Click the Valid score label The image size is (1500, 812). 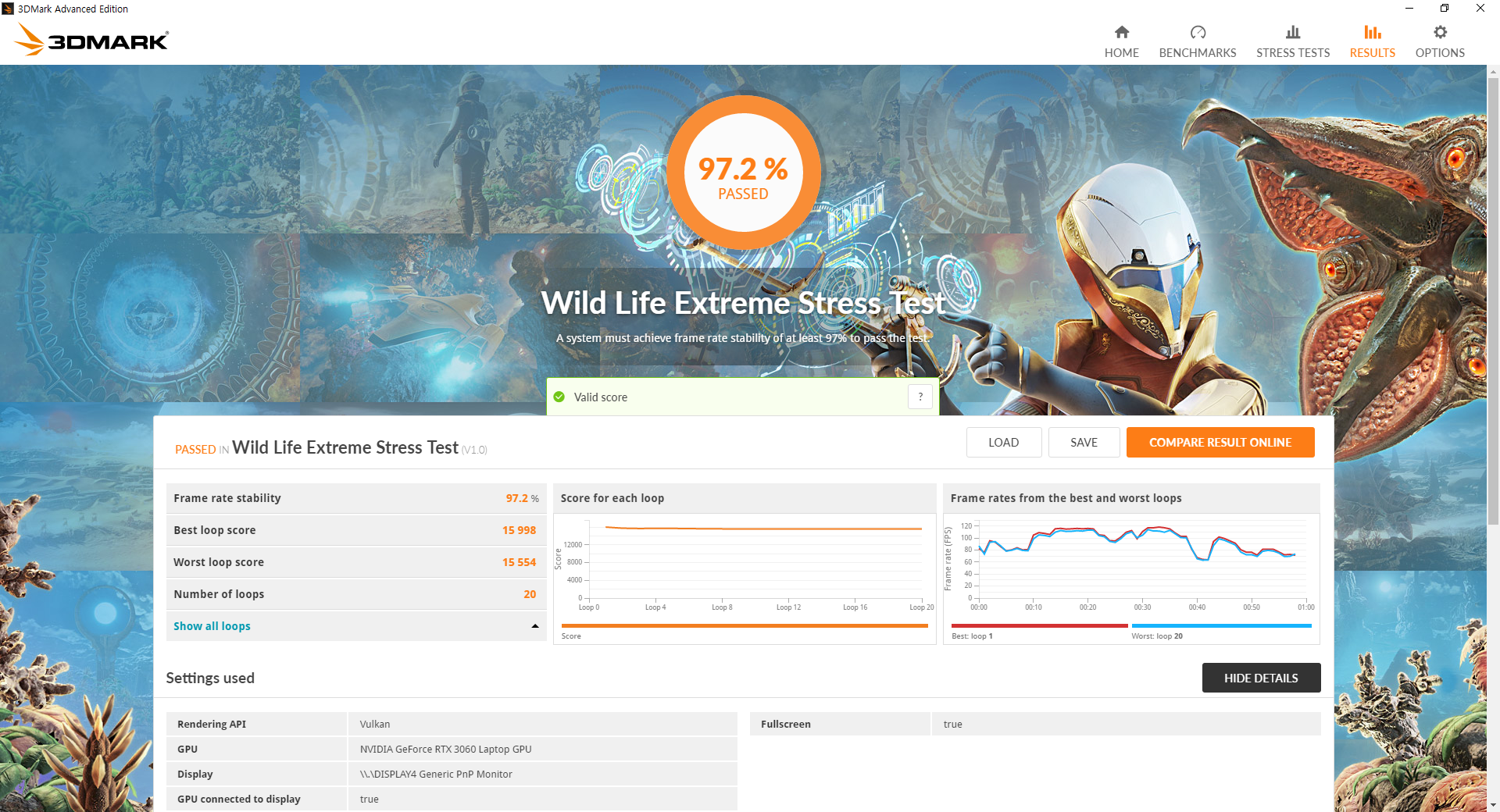coord(600,397)
